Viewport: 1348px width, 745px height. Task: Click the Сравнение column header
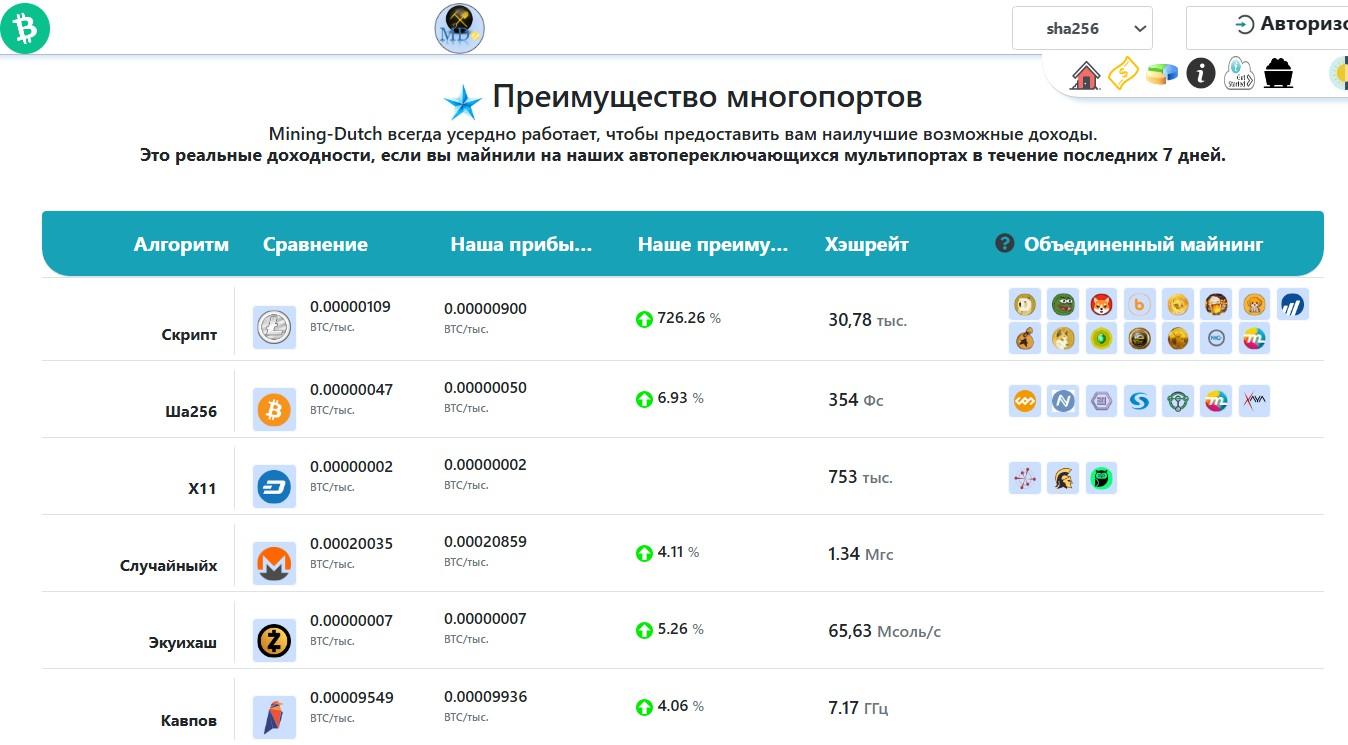[315, 244]
